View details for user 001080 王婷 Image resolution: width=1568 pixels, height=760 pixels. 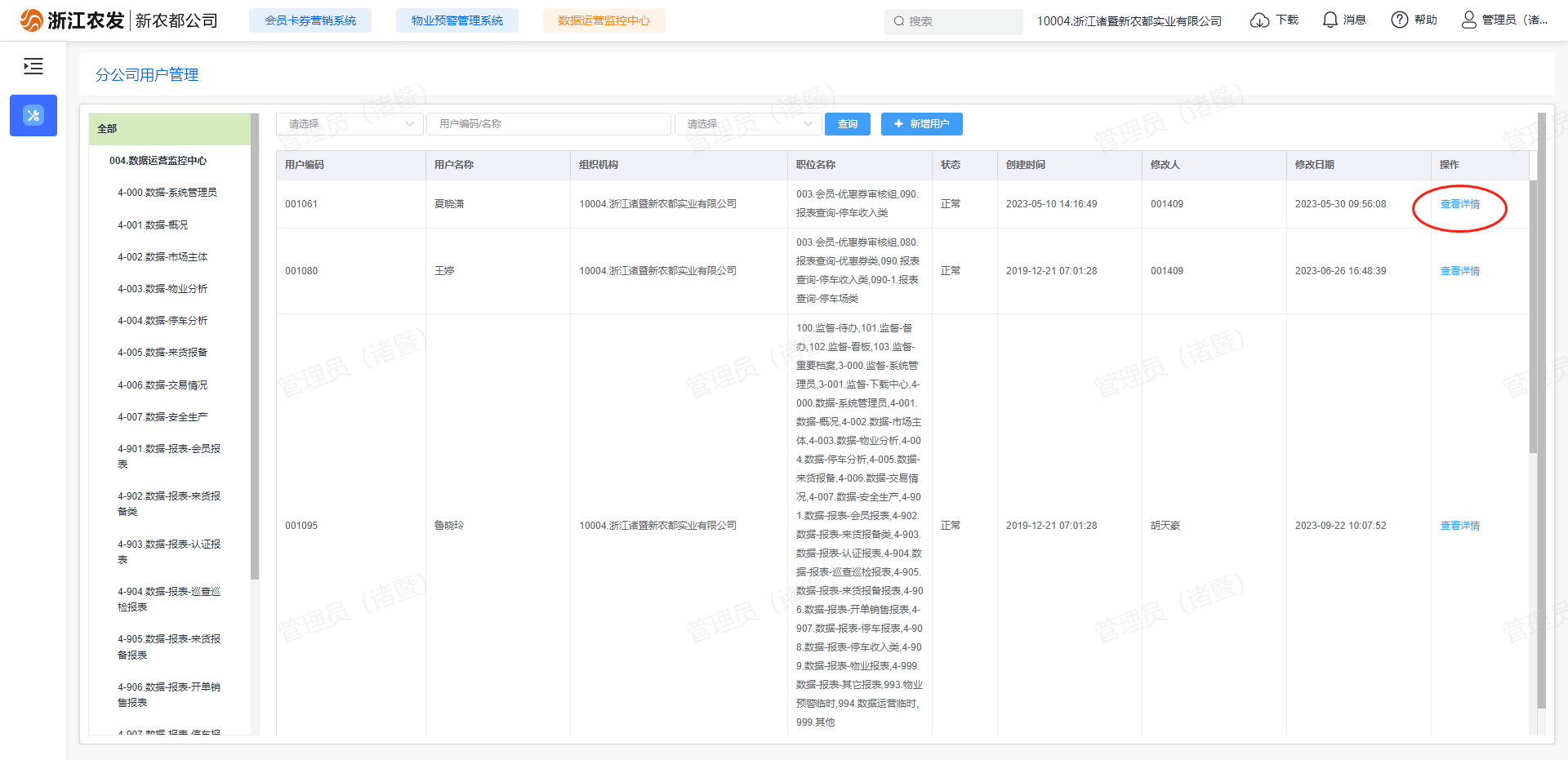tap(1460, 271)
